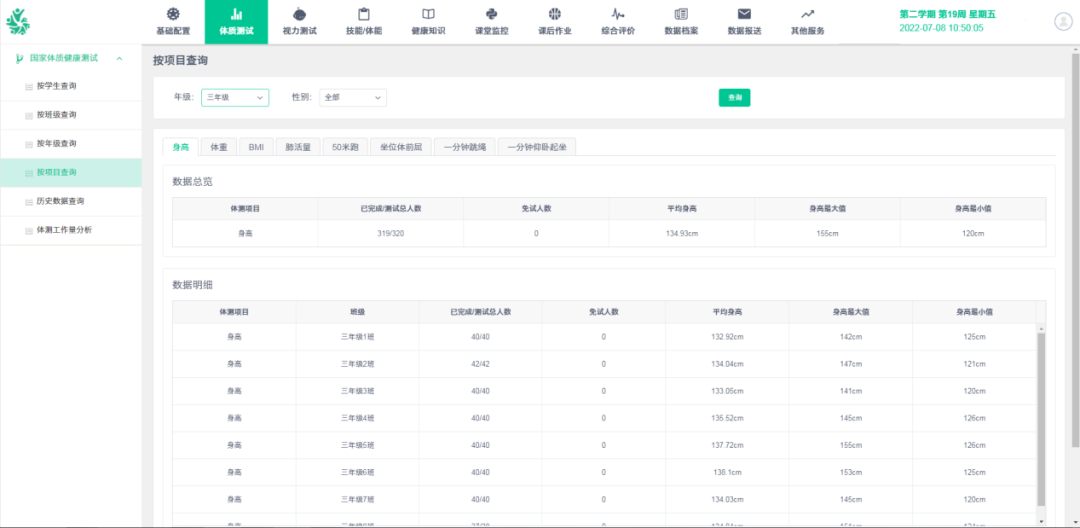Open 按学生查询 in sidebar
The height and width of the screenshot is (528, 1080).
(71, 86)
